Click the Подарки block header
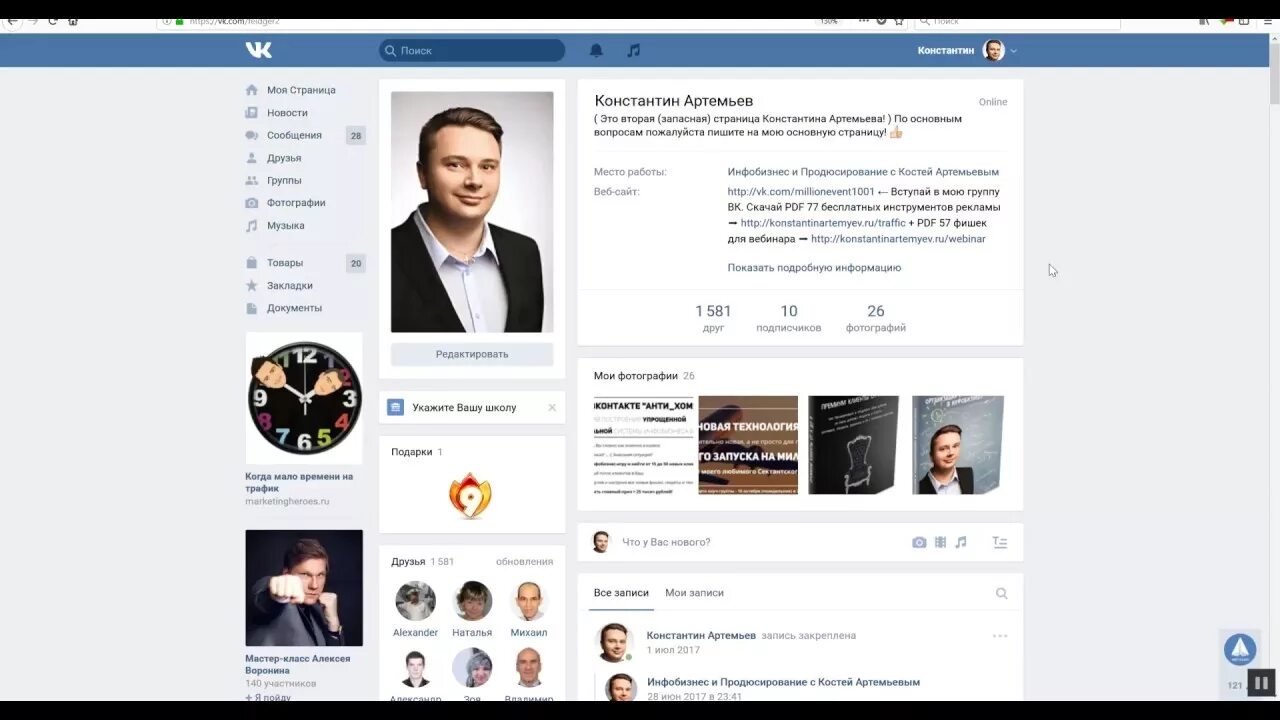This screenshot has width=1280, height=720. pos(412,452)
